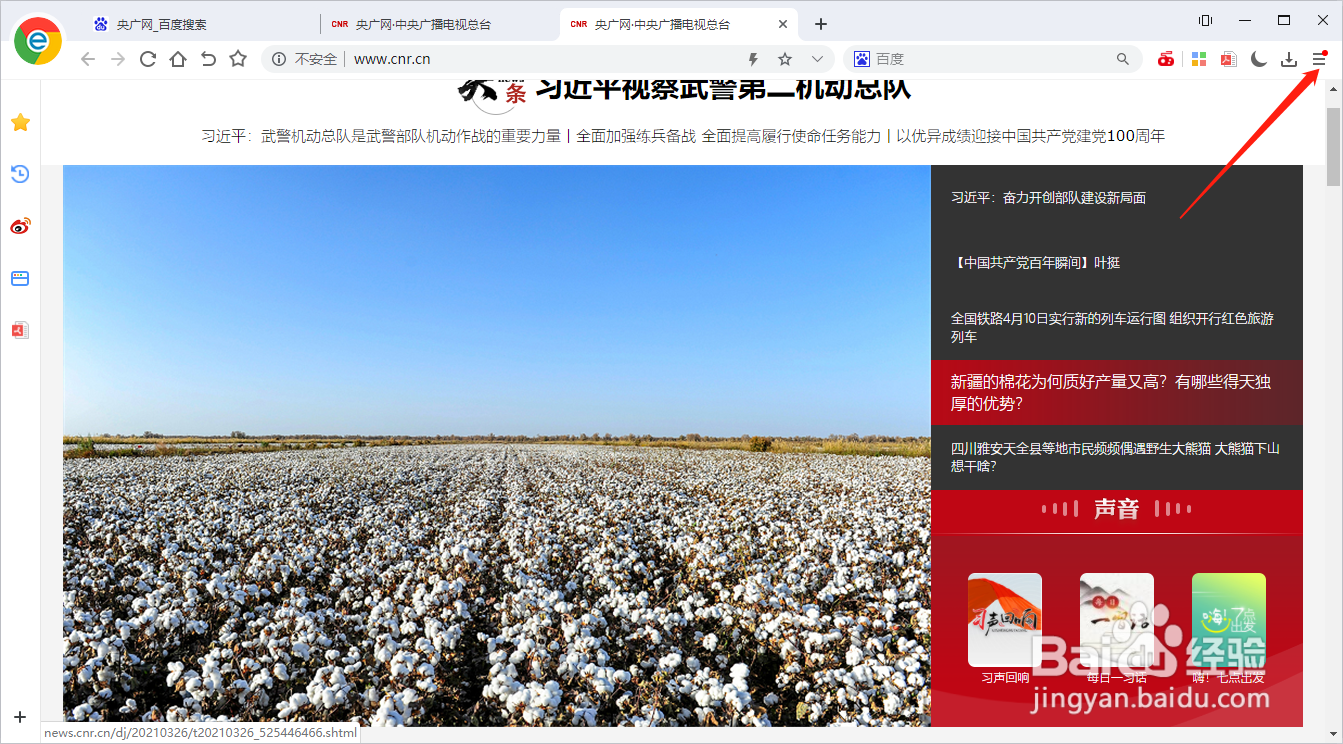Reload the current page

tap(148, 59)
